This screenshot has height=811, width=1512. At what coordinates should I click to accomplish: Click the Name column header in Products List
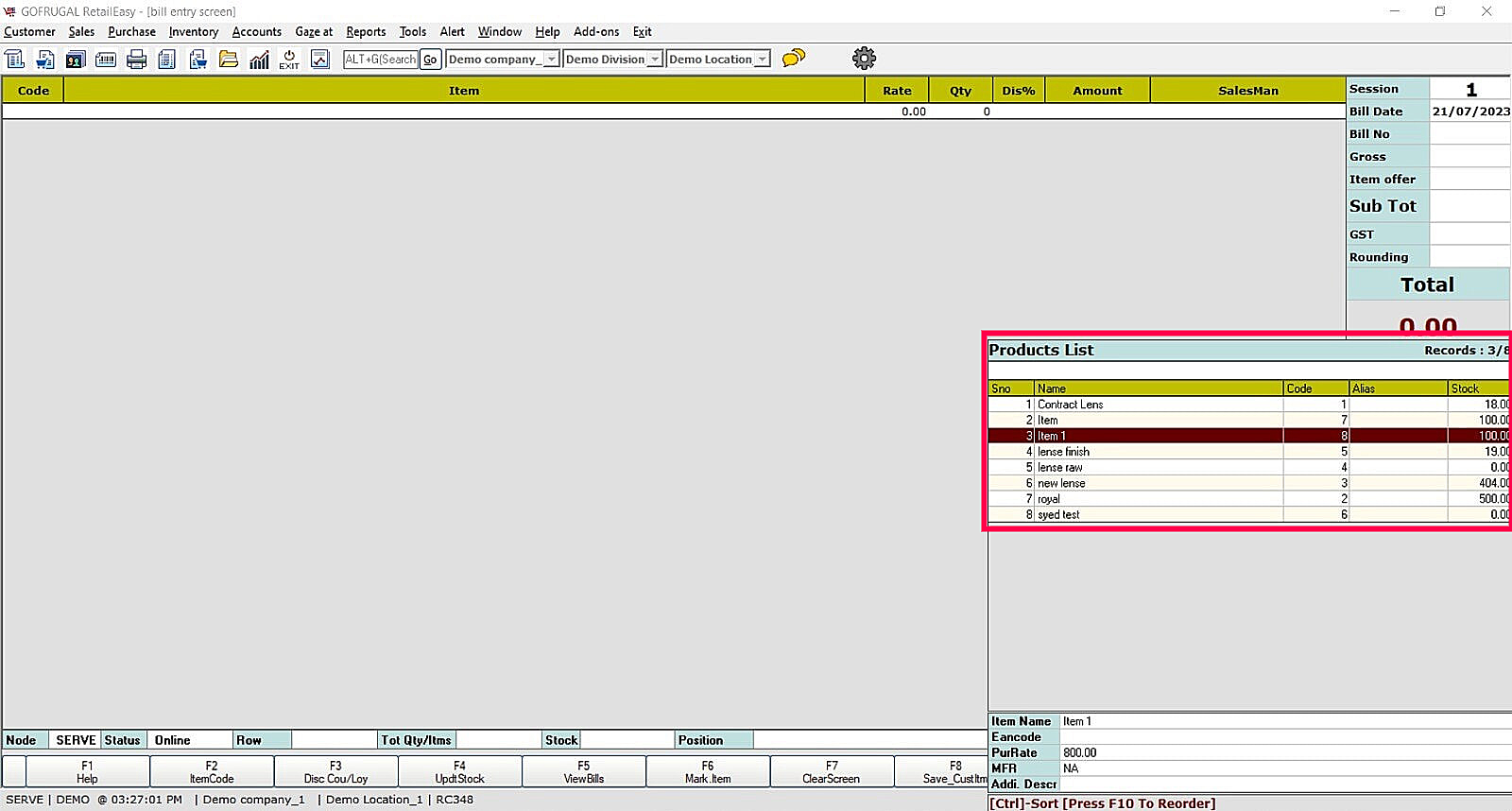pyautogui.click(x=1159, y=388)
